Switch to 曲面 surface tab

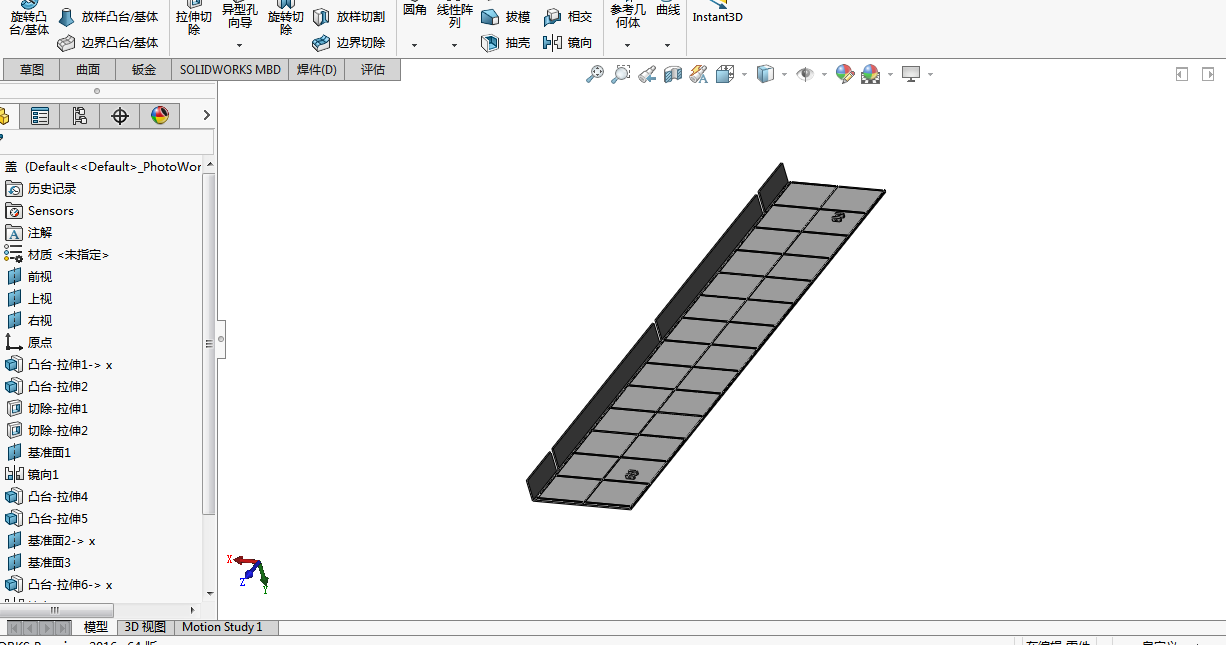88,69
